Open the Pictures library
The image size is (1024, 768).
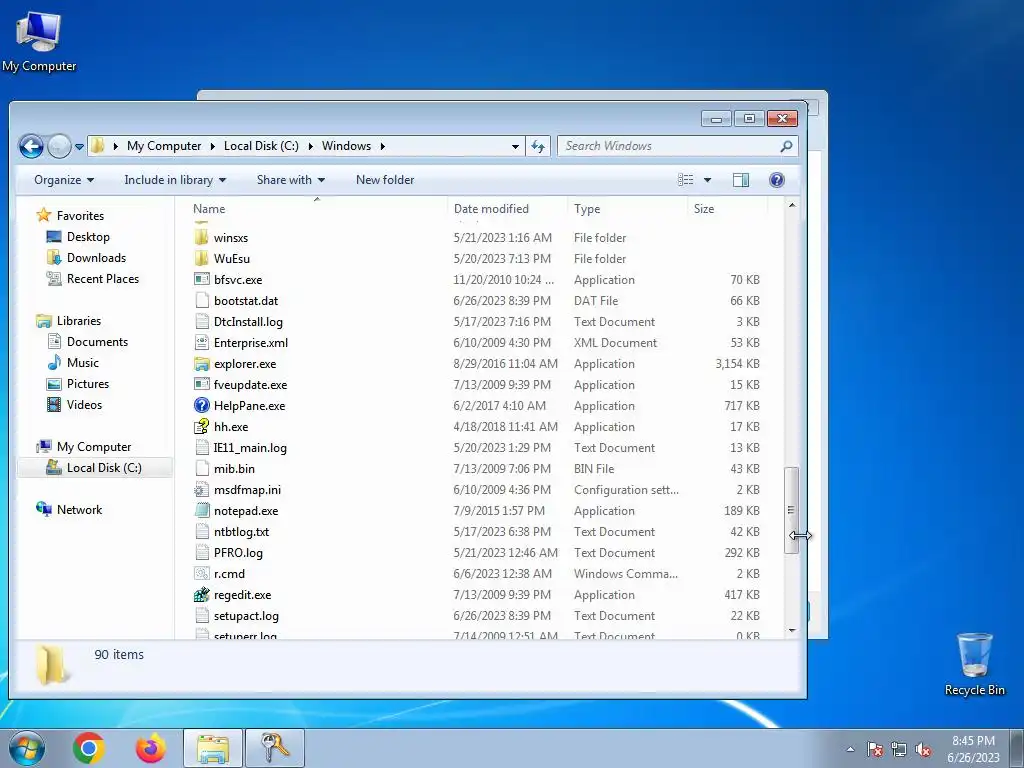pyautogui.click(x=78, y=384)
